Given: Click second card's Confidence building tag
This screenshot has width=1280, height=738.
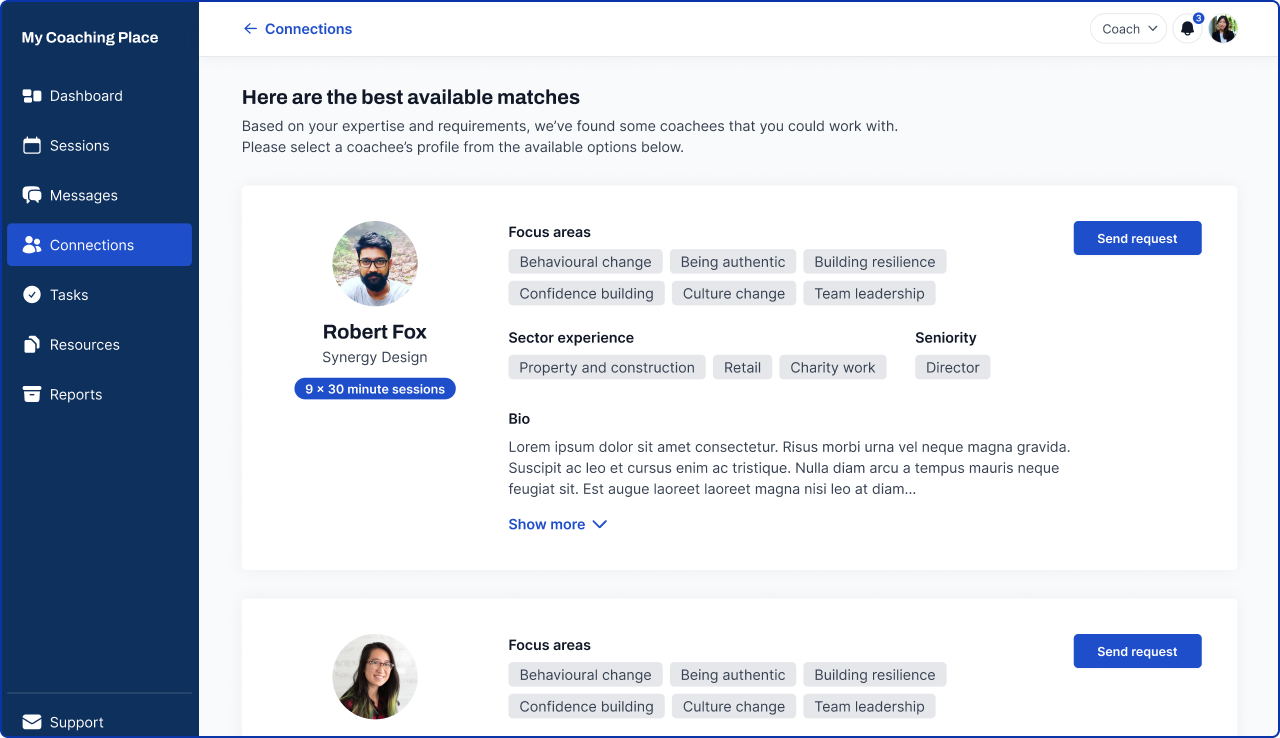Looking at the screenshot, I should [x=586, y=706].
